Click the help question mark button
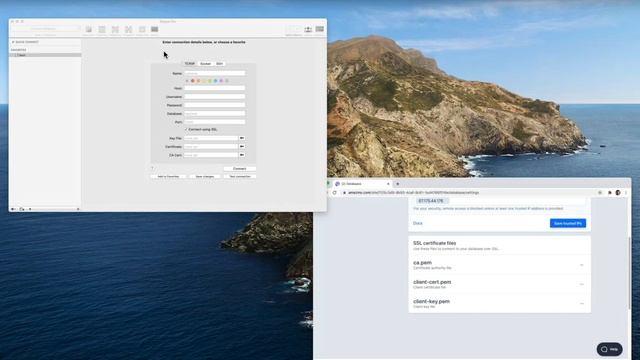The width and height of the screenshot is (640, 360). point(152,168)
